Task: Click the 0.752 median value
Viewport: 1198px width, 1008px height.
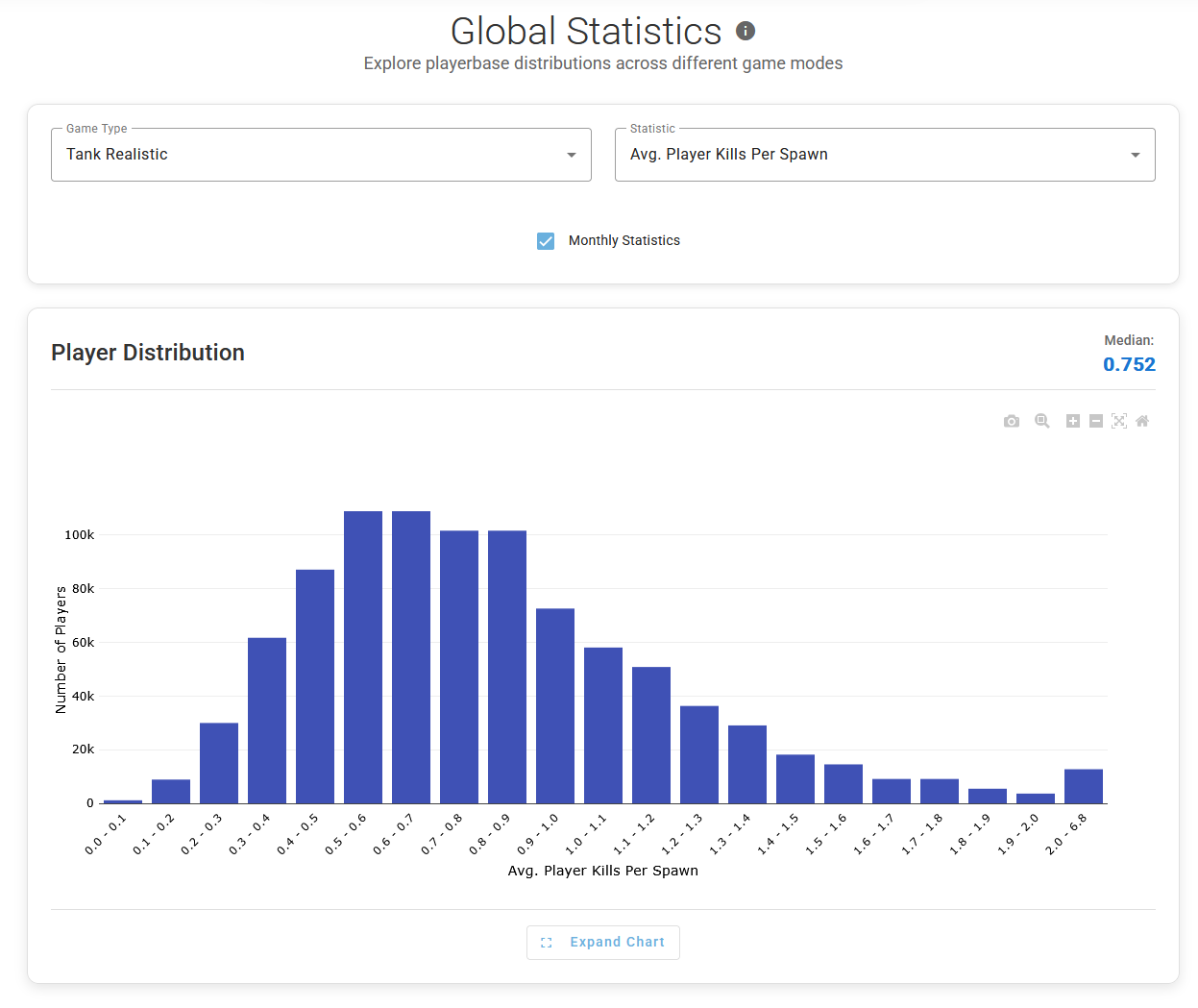Action: [x=1129, y=364]
